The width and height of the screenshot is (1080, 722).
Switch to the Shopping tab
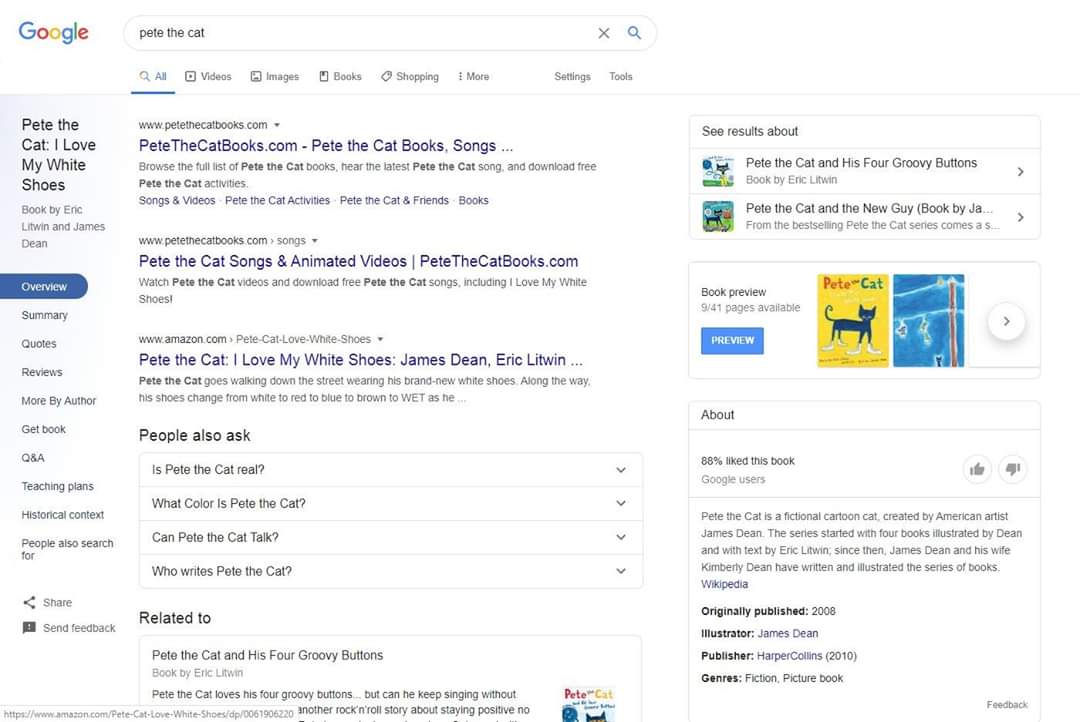(410, 76)
